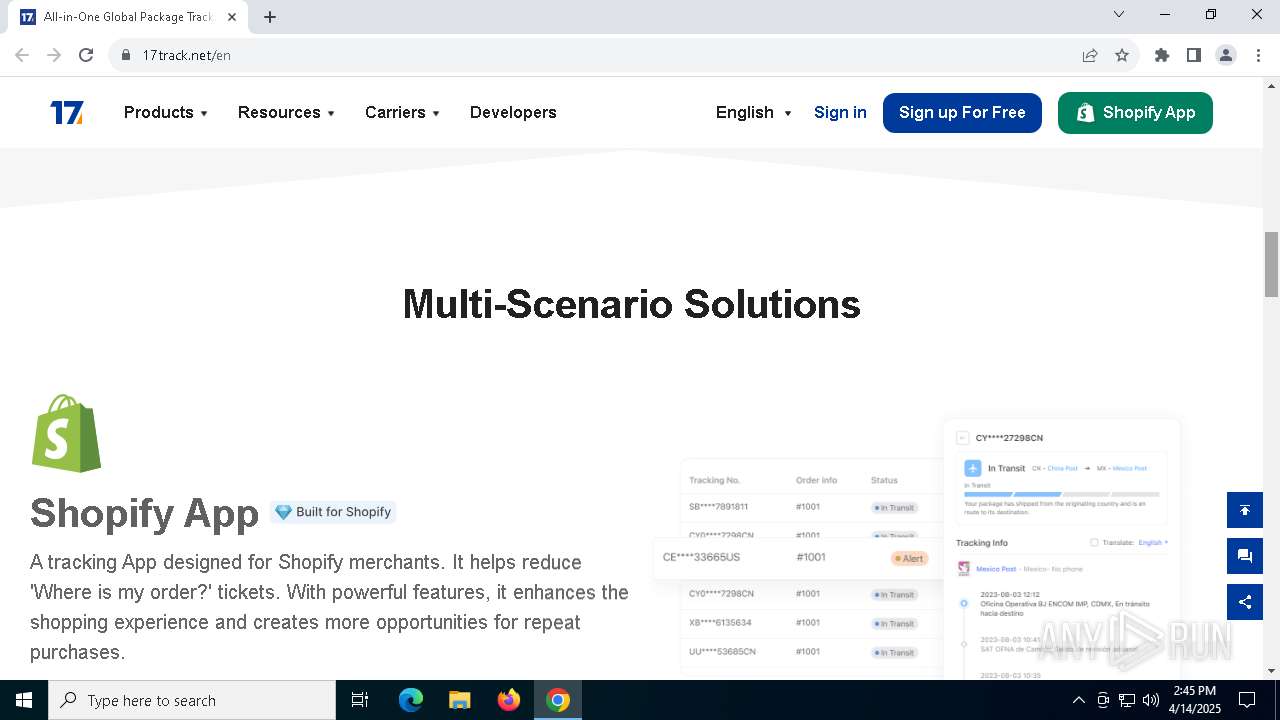Open the Chrome extensions puzzle icon
The height and width of the screenshot is (720, 1280).
[1162, 55]
